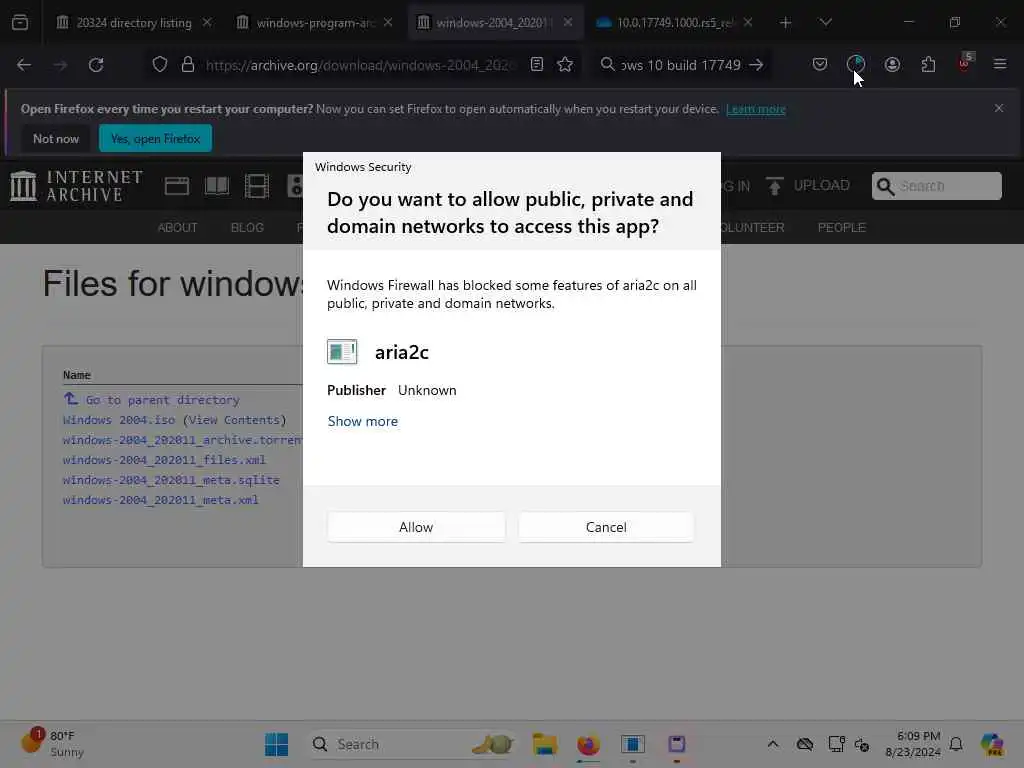Image resolution: width=1024 pixels, height=768 pixels.
Task: Click Yes, open Firefox button
Action: [x=155, y=138]
